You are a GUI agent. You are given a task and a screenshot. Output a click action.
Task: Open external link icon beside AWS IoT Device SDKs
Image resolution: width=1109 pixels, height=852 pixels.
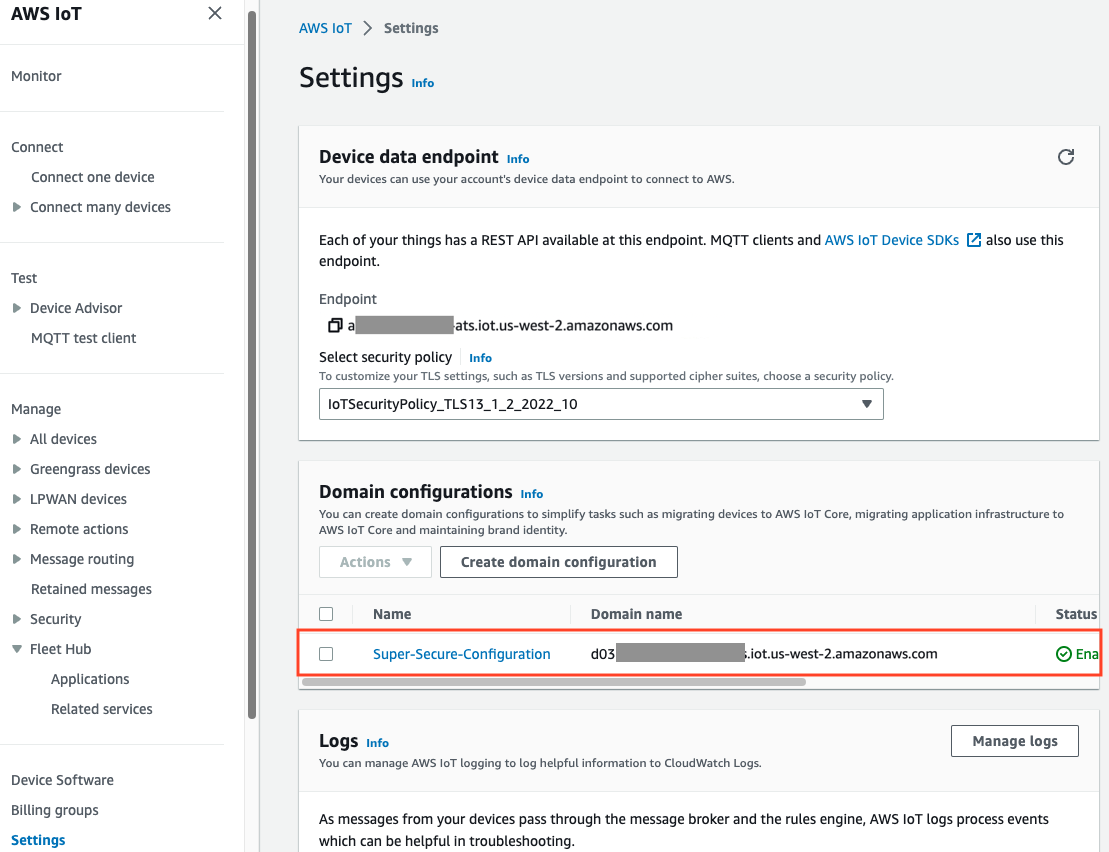(974, 240)
